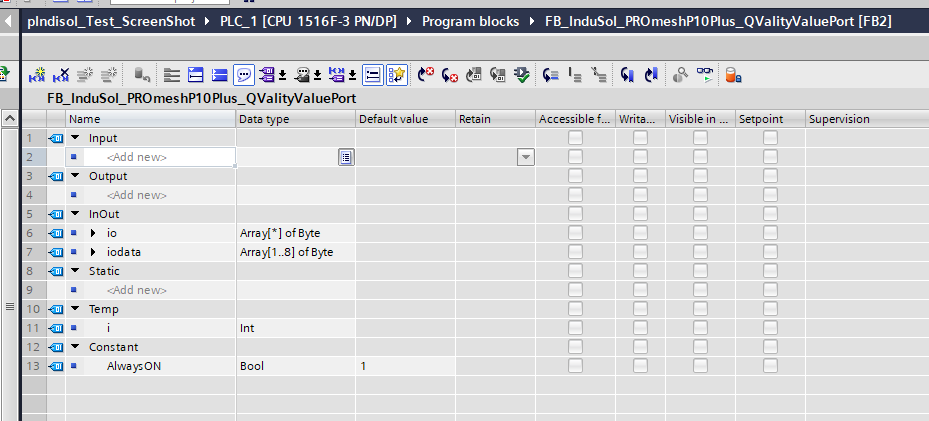929x421 pixels.
Task: Tick Accessible checkbox in the io row
Action: tap(575, 233)
